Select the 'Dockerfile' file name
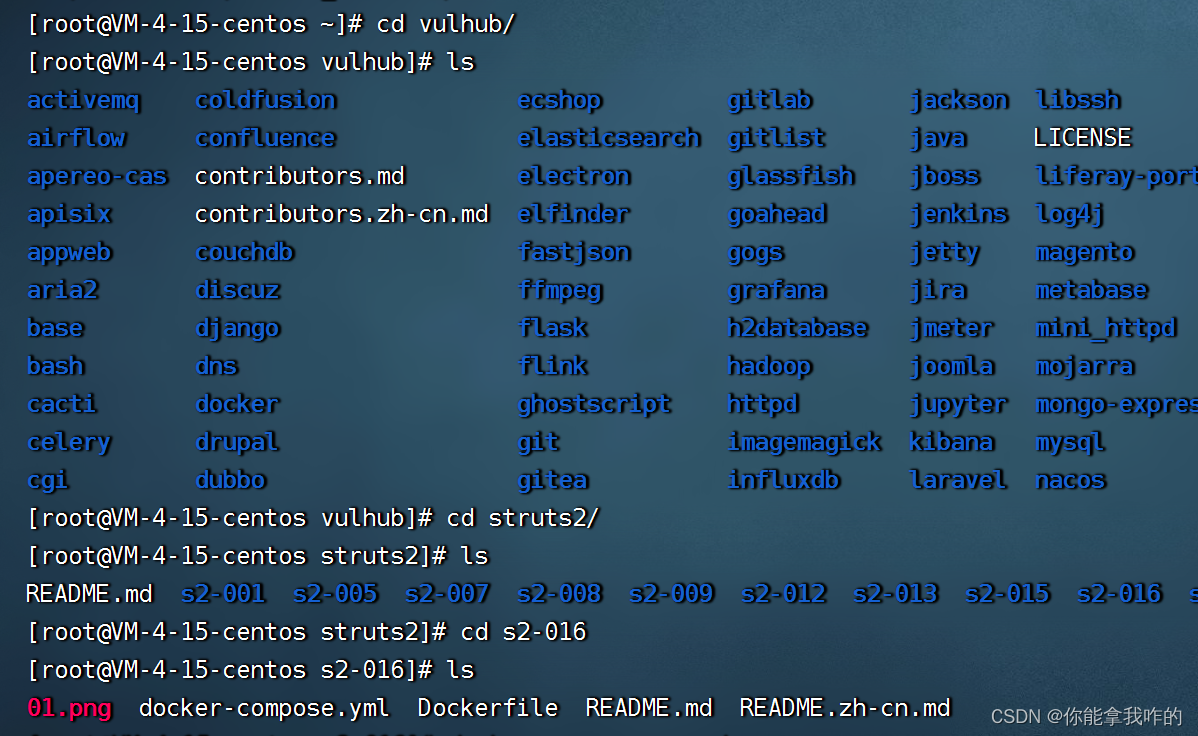1198x736 pixels. 488,708
